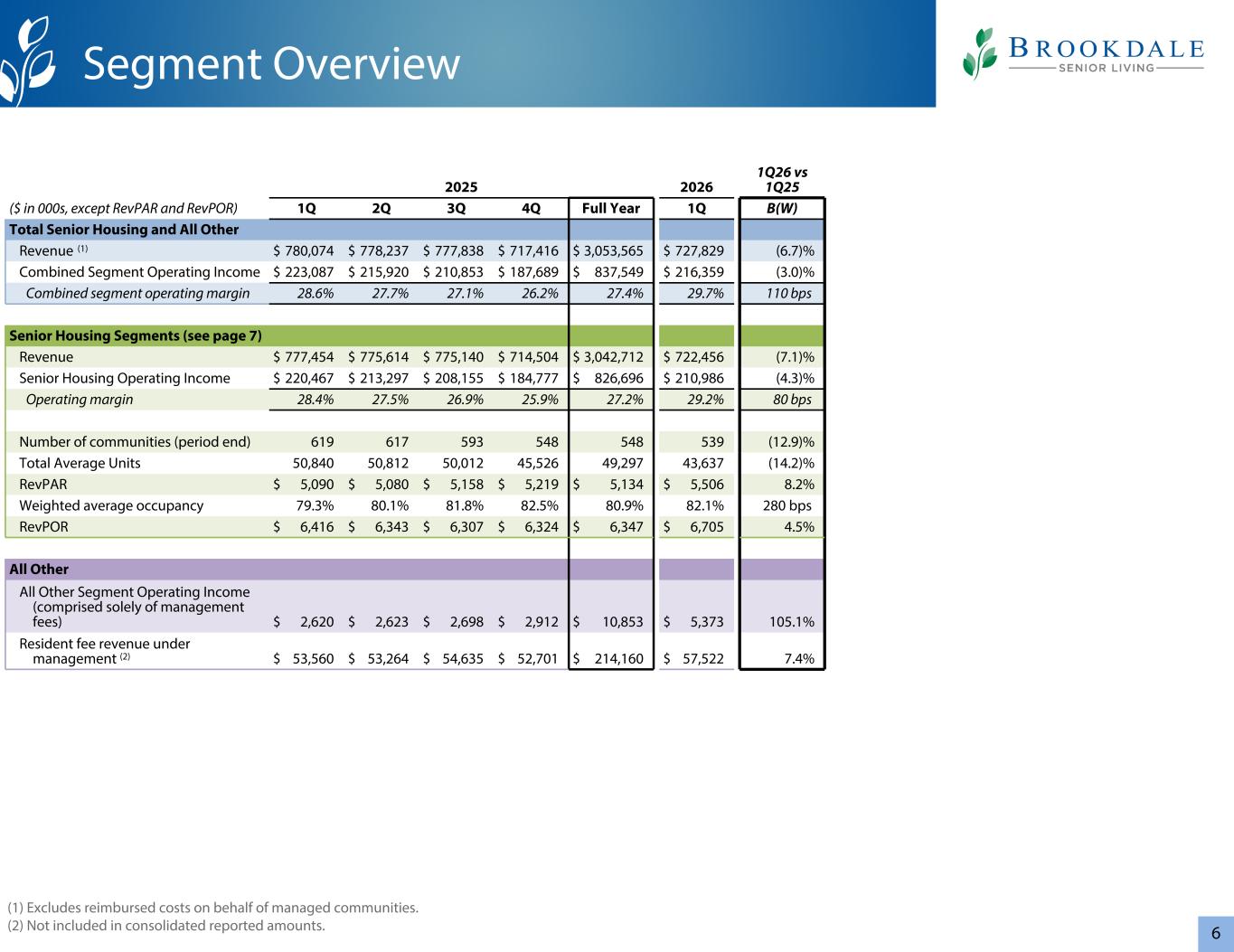Click the Full Year column header
Screen dimensions: 1234x952
611,208
